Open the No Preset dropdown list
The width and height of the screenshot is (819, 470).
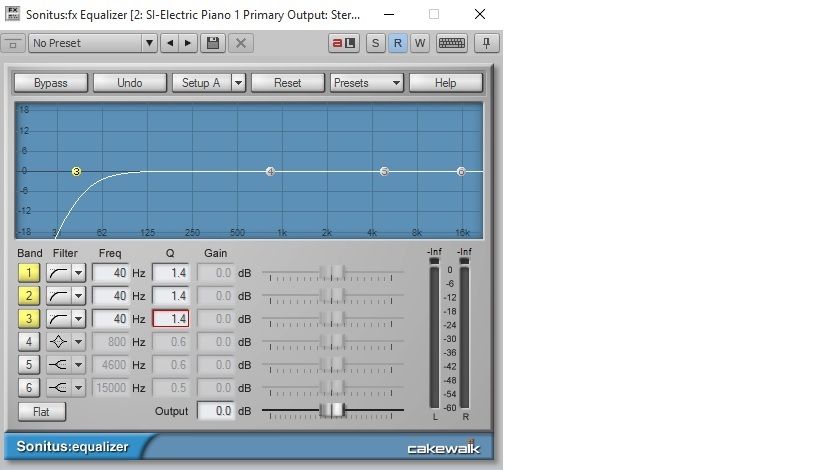(149, 43)
